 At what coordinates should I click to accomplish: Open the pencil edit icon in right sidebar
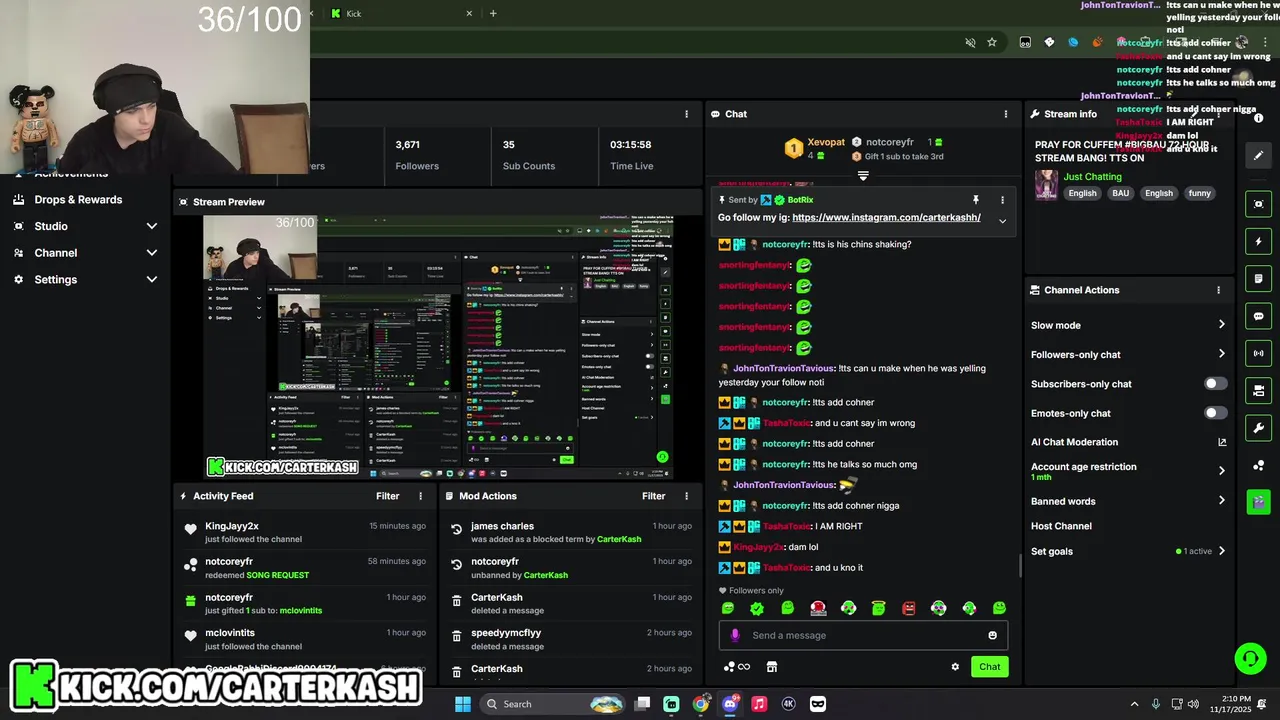pyautogui.click(x=1258, y=155)
